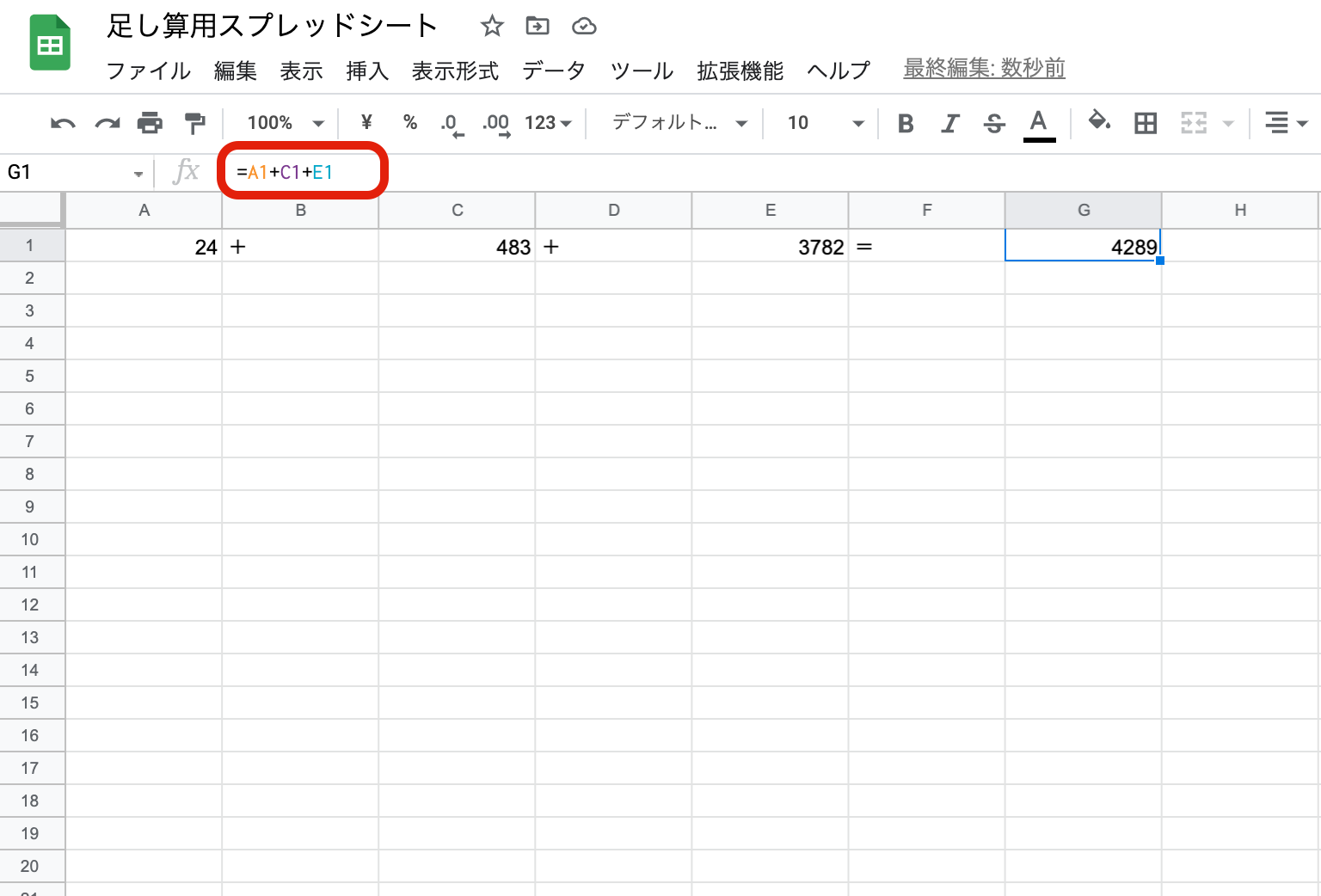1321x896 pixels.
Task: Click the fx function icon
Action: pyautogui.click(x=186, y=171)
